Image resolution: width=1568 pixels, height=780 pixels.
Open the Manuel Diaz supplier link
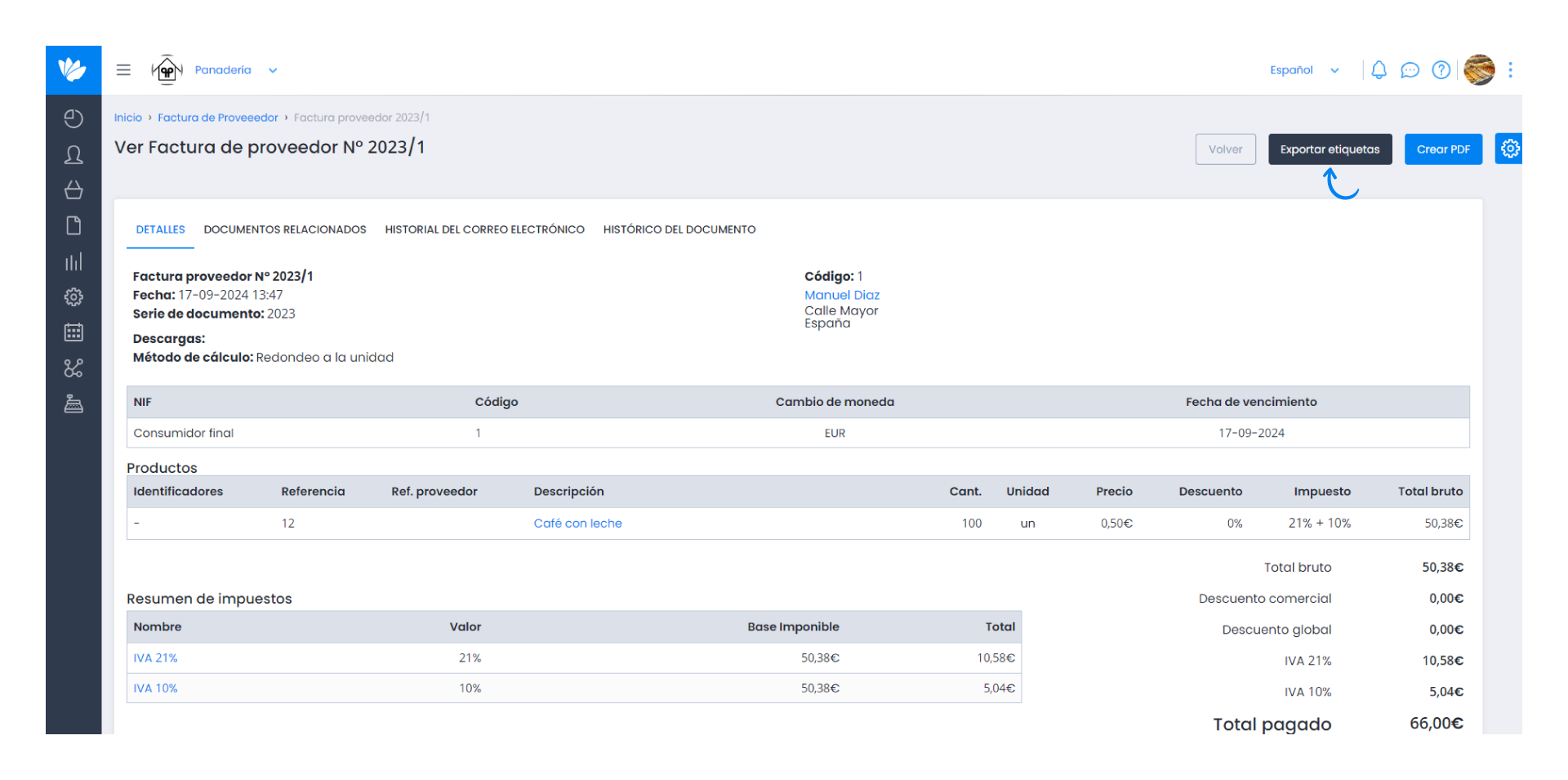click(x=842, y=295)
